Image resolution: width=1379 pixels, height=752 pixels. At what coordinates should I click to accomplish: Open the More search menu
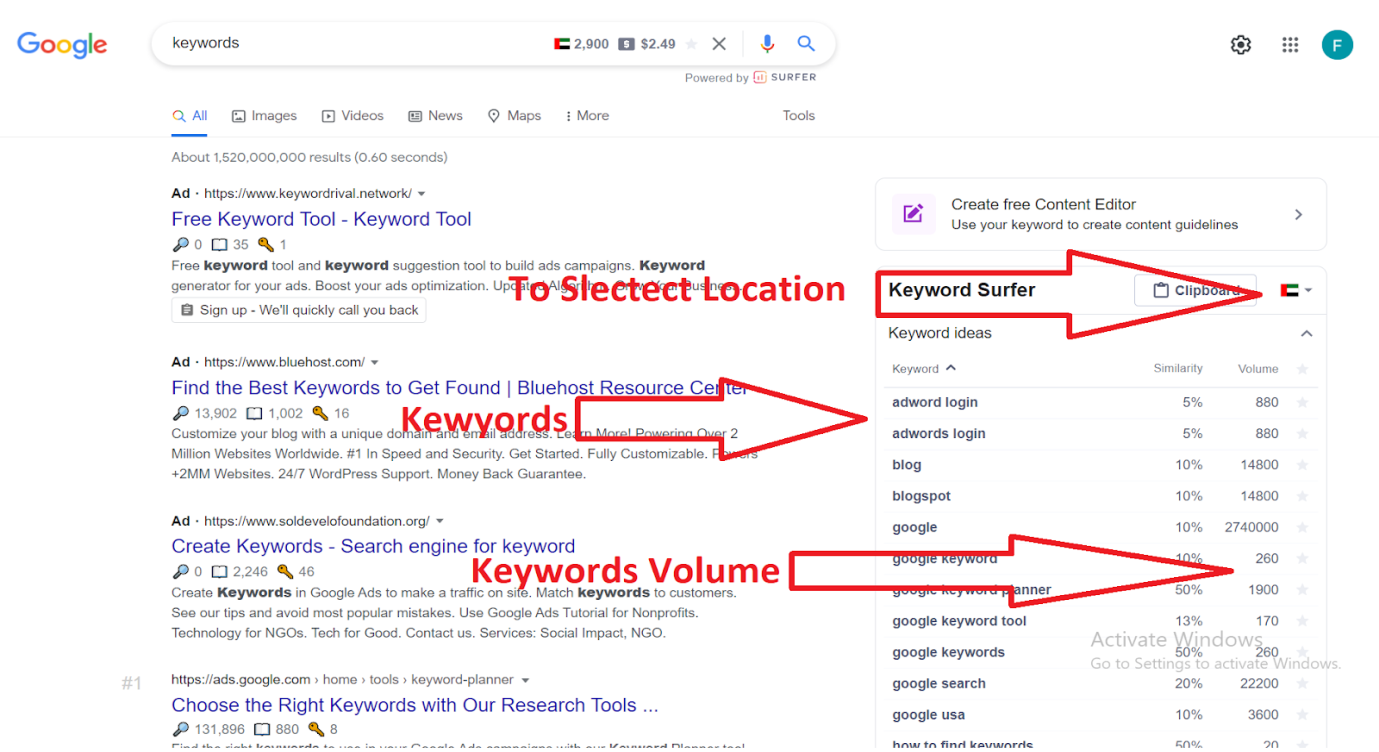click(x=587, y=116)
